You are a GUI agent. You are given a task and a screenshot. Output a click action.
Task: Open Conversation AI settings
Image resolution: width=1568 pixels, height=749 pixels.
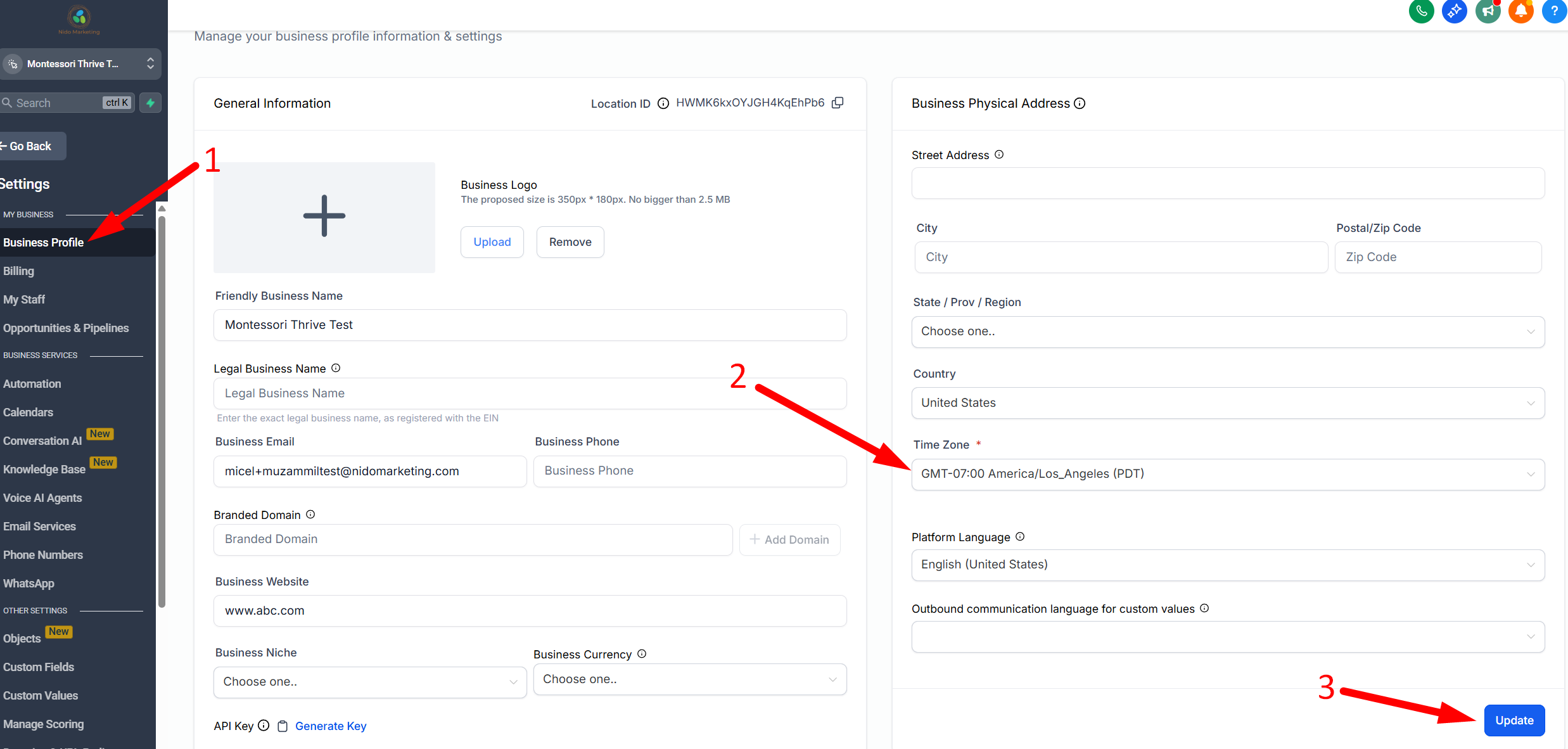42,440
